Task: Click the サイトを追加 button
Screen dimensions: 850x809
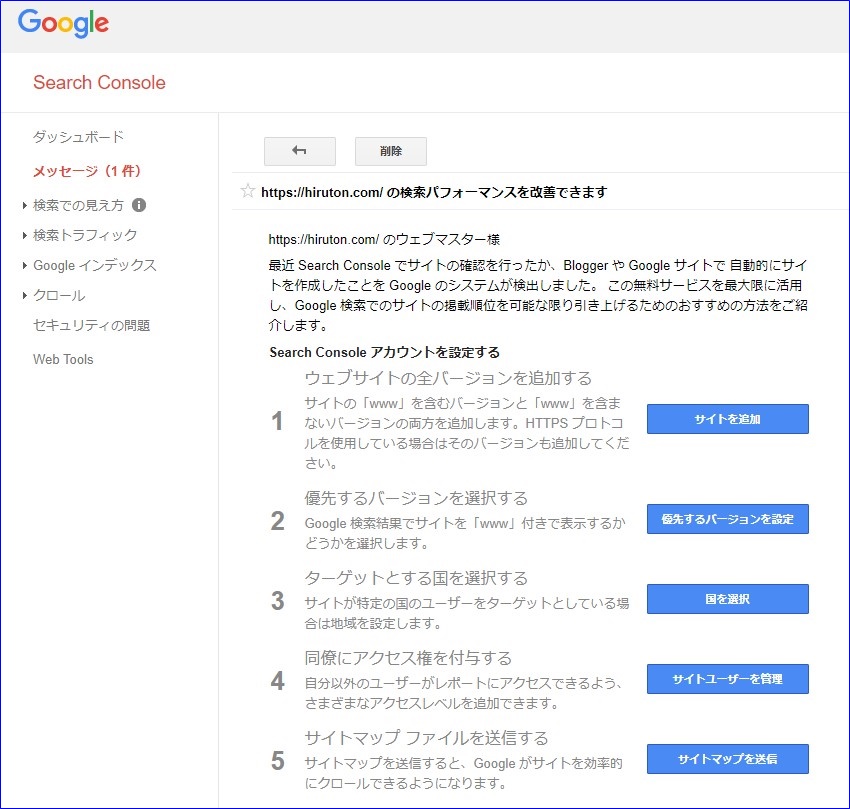Action: [727, 419]
